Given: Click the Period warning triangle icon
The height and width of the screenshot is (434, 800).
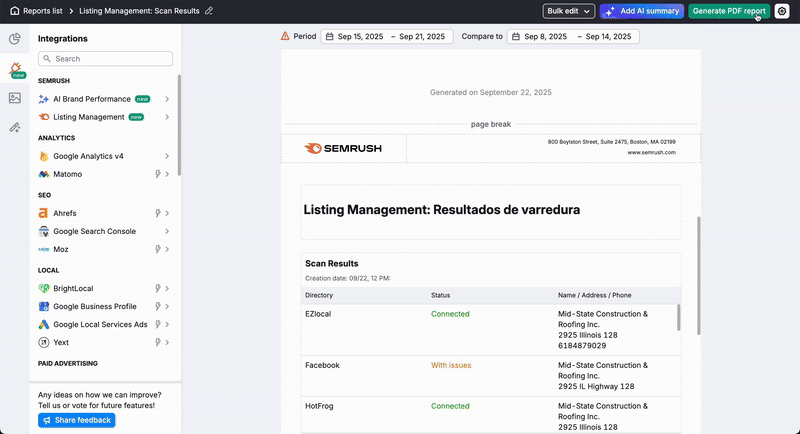Looking at the screenshot, I should 286,36.
